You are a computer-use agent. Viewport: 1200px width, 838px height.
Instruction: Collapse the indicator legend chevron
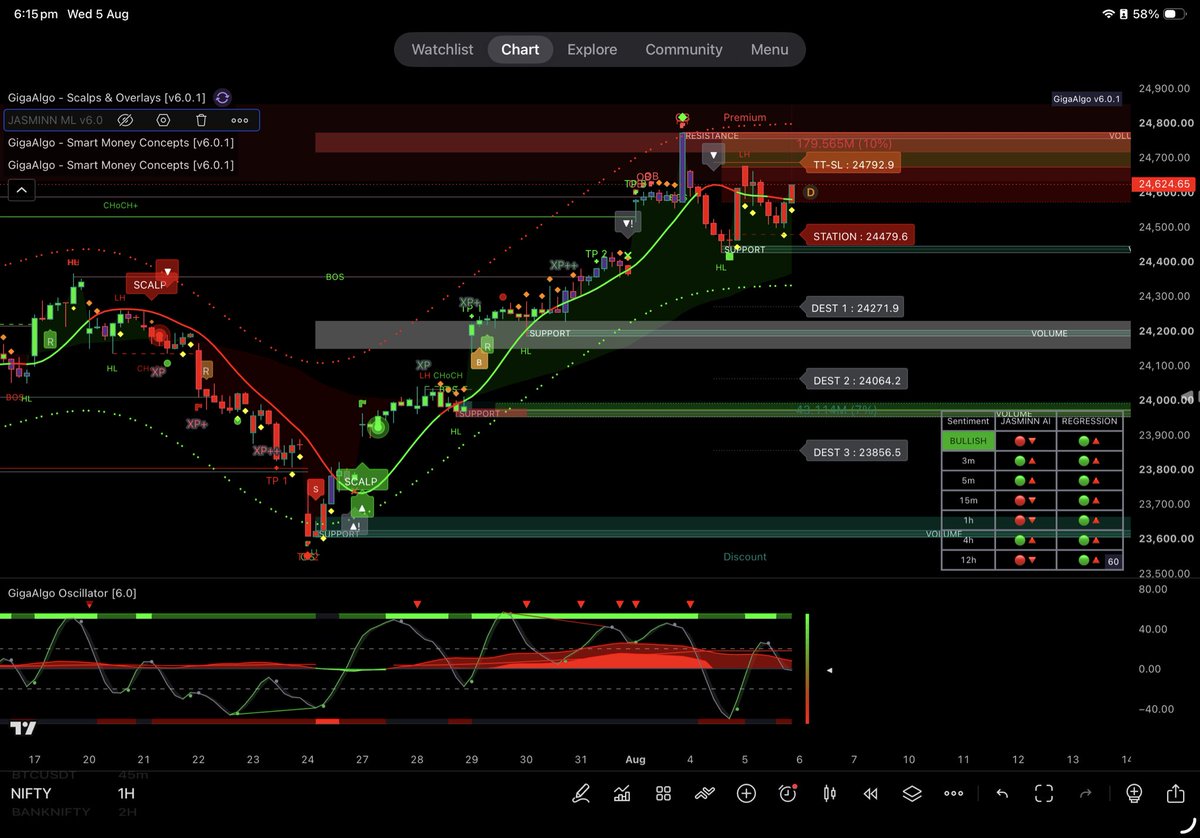[x=21, y=189]
